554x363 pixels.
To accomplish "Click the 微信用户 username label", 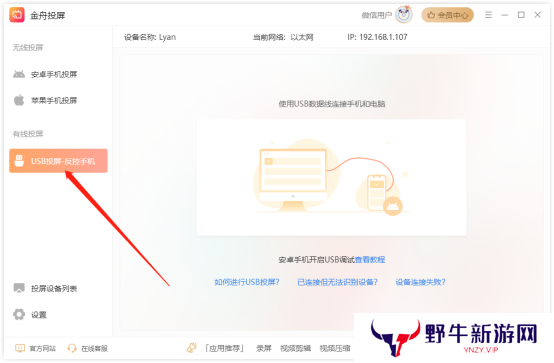I will tap(377, 15).
